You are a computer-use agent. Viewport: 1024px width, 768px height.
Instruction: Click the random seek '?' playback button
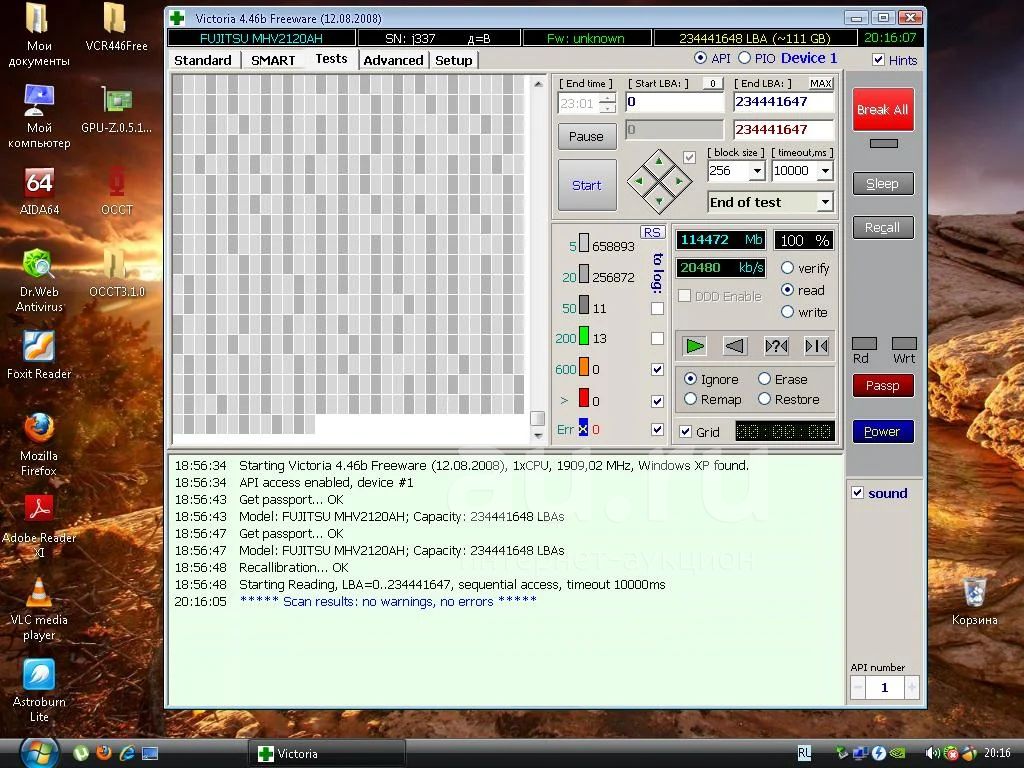(776, 345)
